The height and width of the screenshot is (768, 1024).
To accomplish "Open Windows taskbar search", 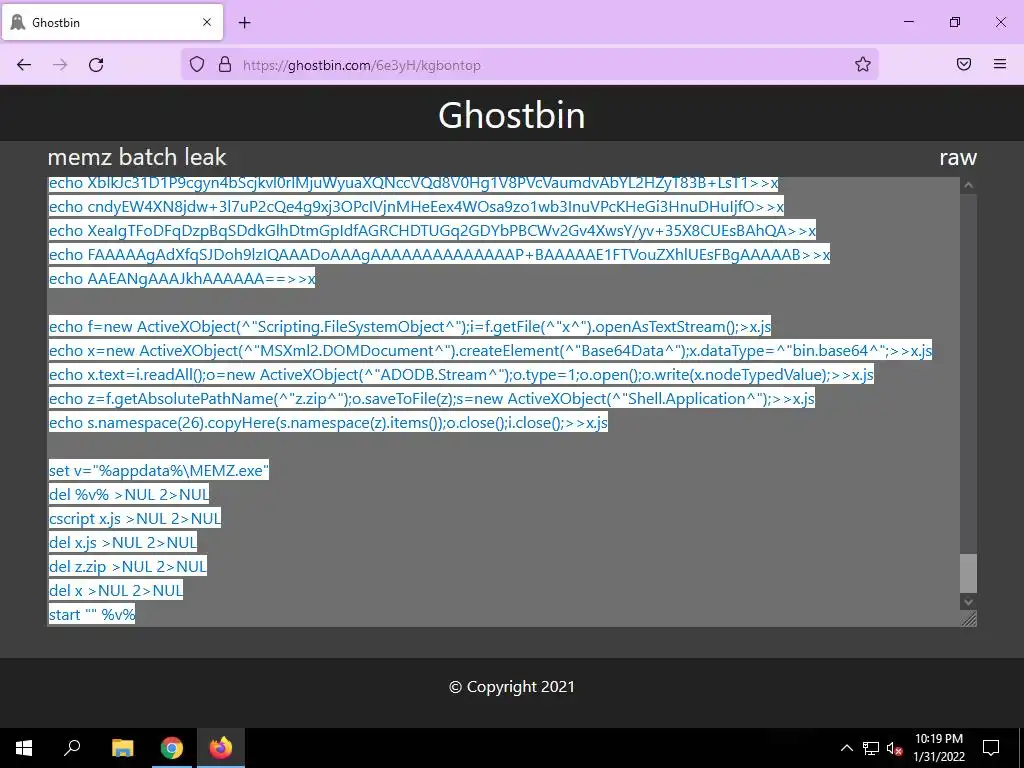I will click(72, 748).
